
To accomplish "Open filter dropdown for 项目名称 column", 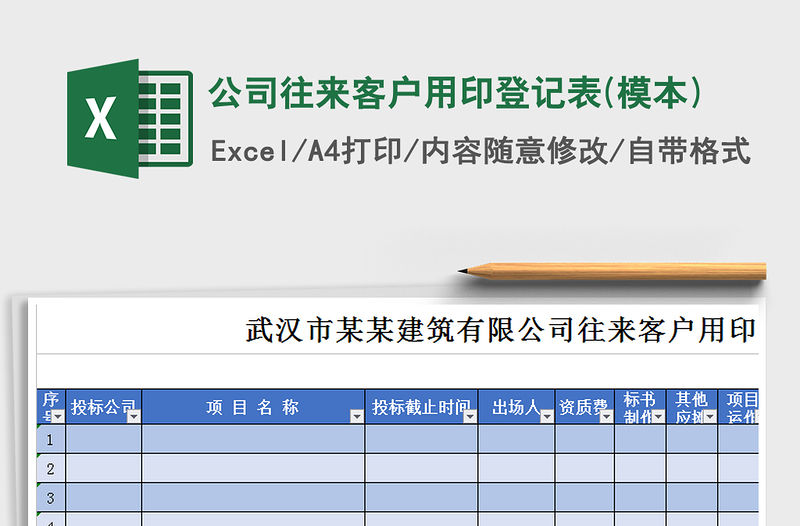I will [357, 417].
